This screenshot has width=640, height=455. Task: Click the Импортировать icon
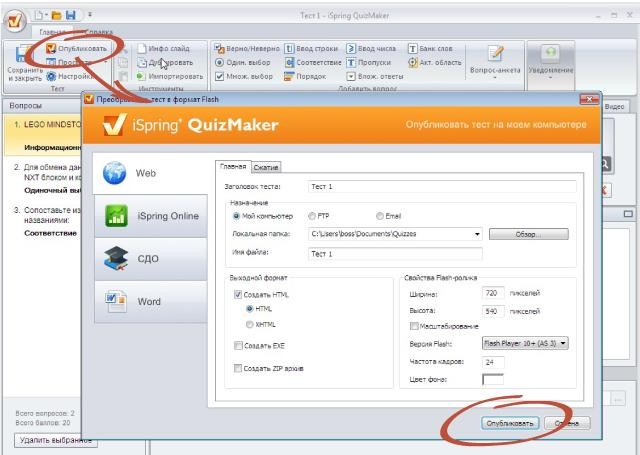tap(141, 76)
